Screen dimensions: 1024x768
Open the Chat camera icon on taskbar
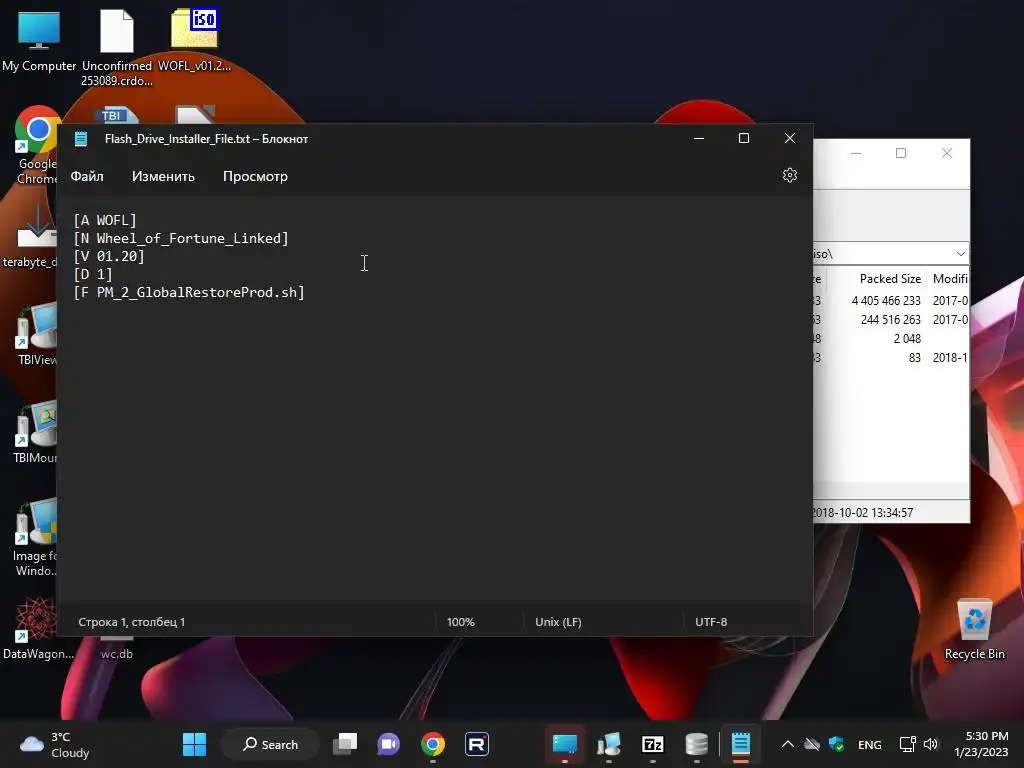(x=389, y=744)
